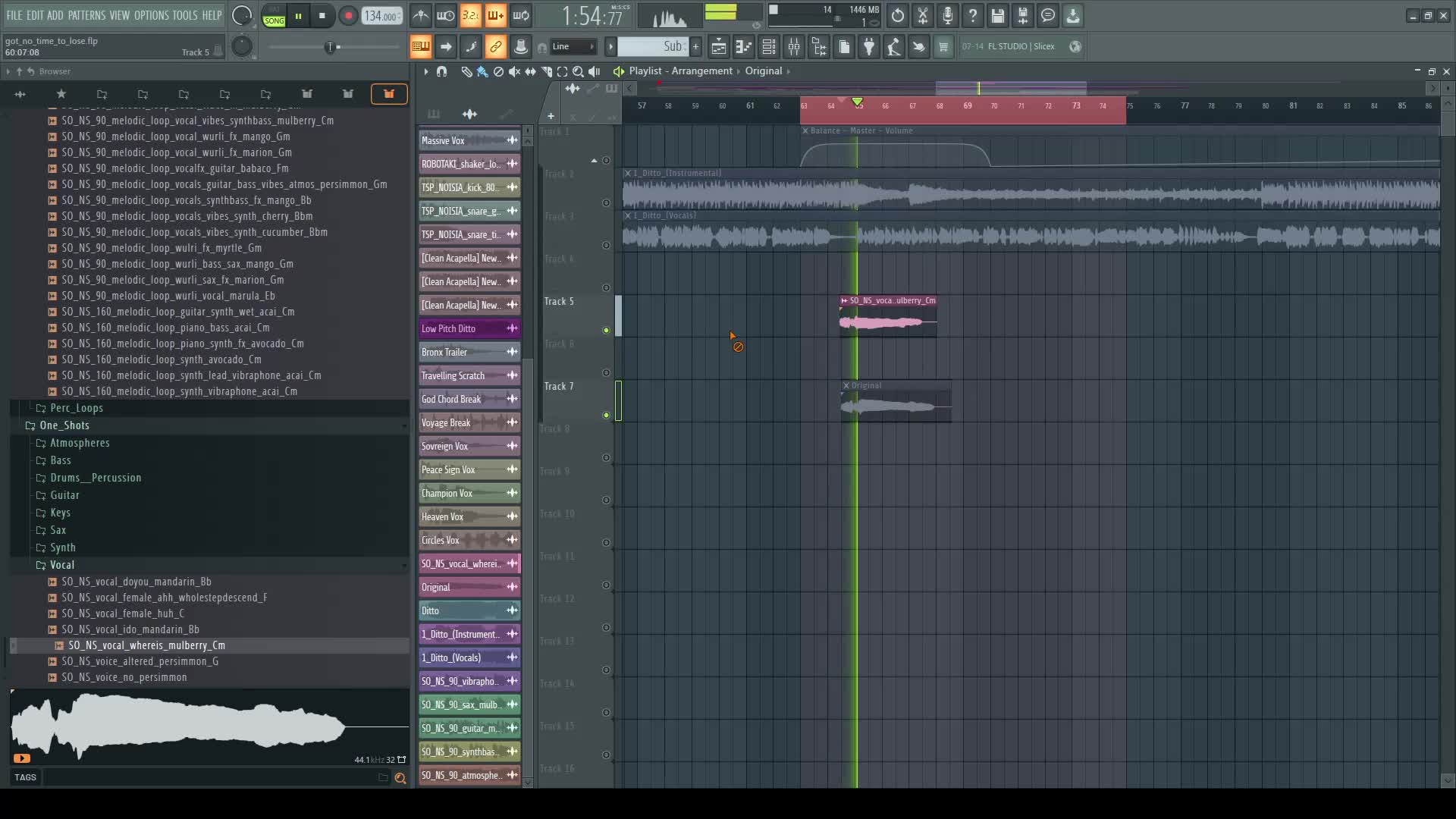Toggle playback on the waveform preview panel

[x=22, y=758]
